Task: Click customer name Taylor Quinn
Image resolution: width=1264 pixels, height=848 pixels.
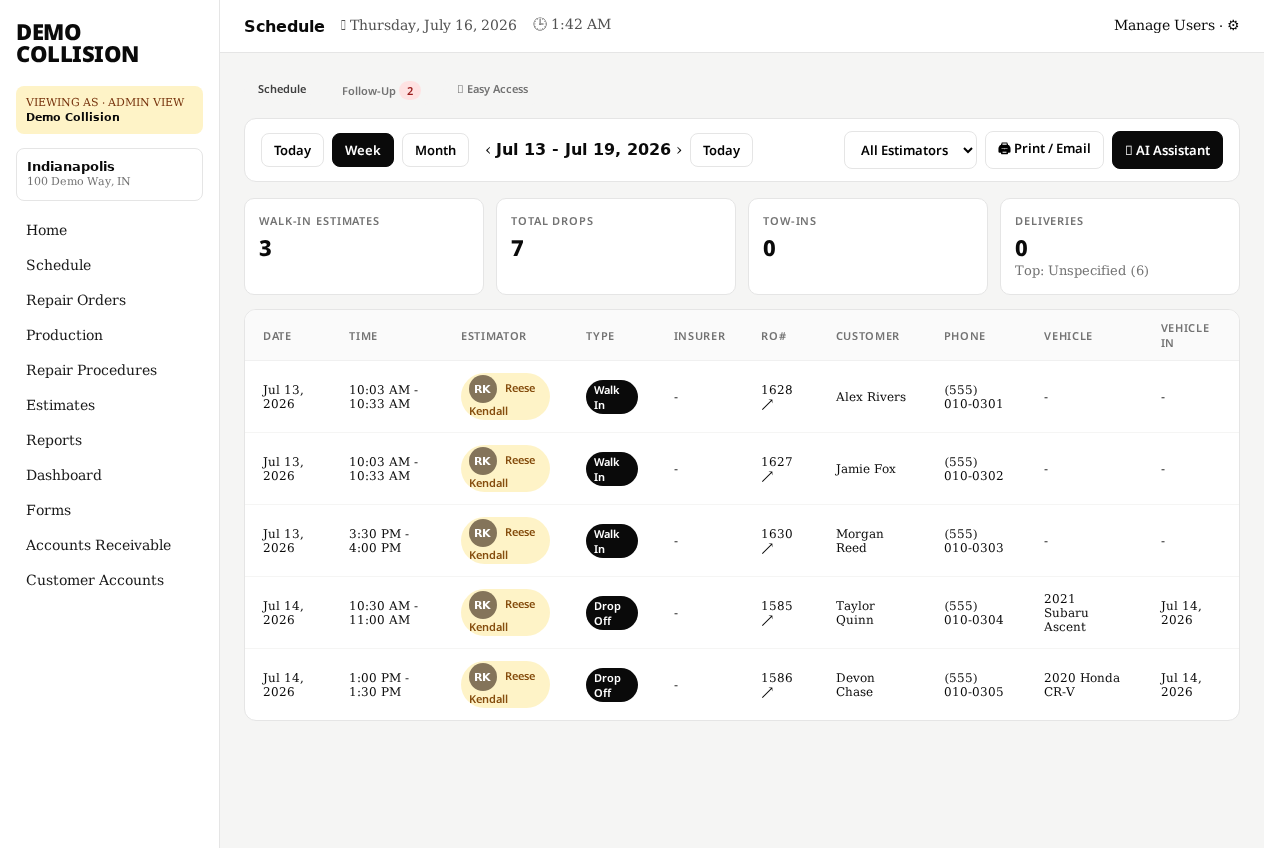Action: click(x=856, y=613)
